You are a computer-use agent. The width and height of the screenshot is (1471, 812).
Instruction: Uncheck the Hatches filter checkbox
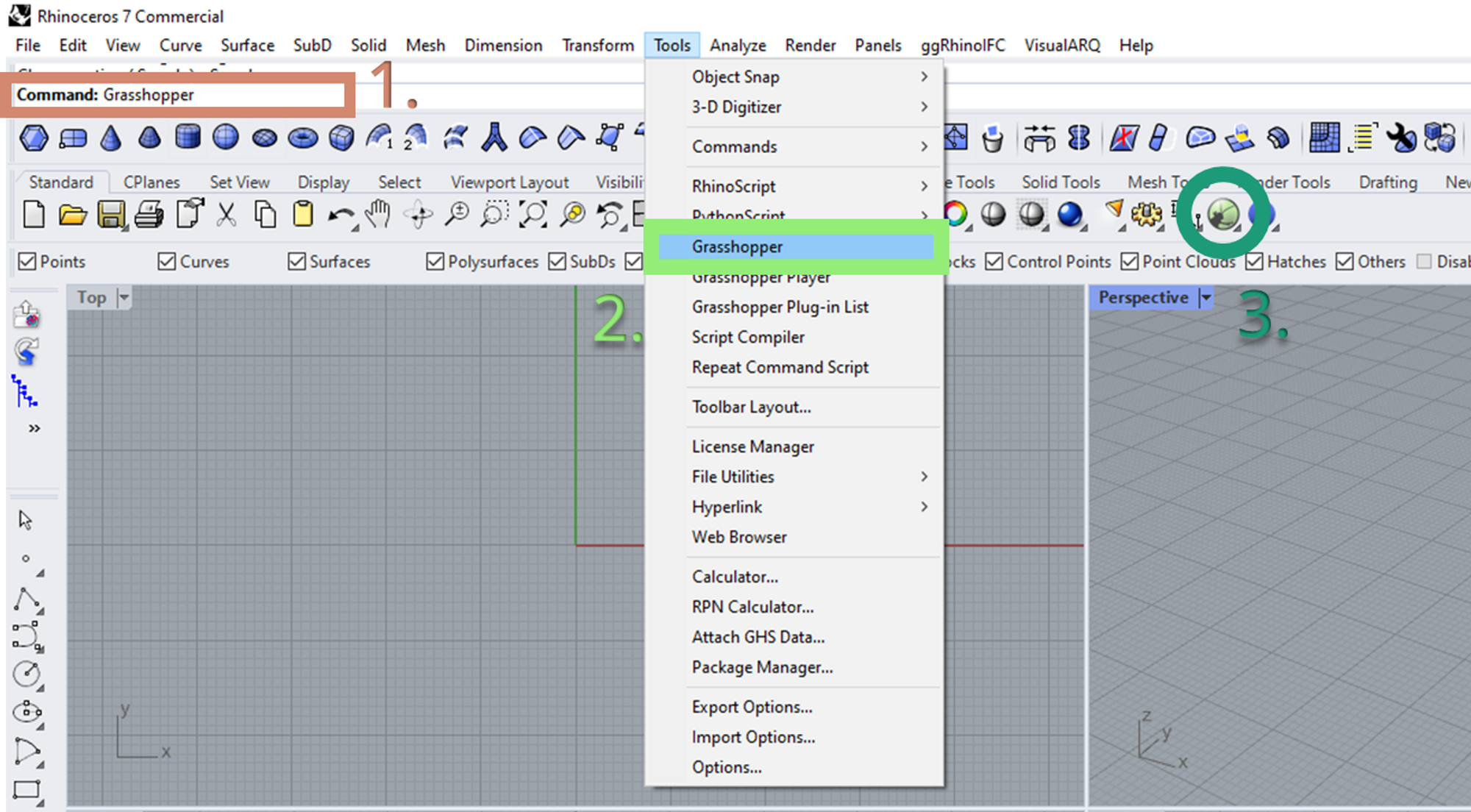(x=1254, y=261)
